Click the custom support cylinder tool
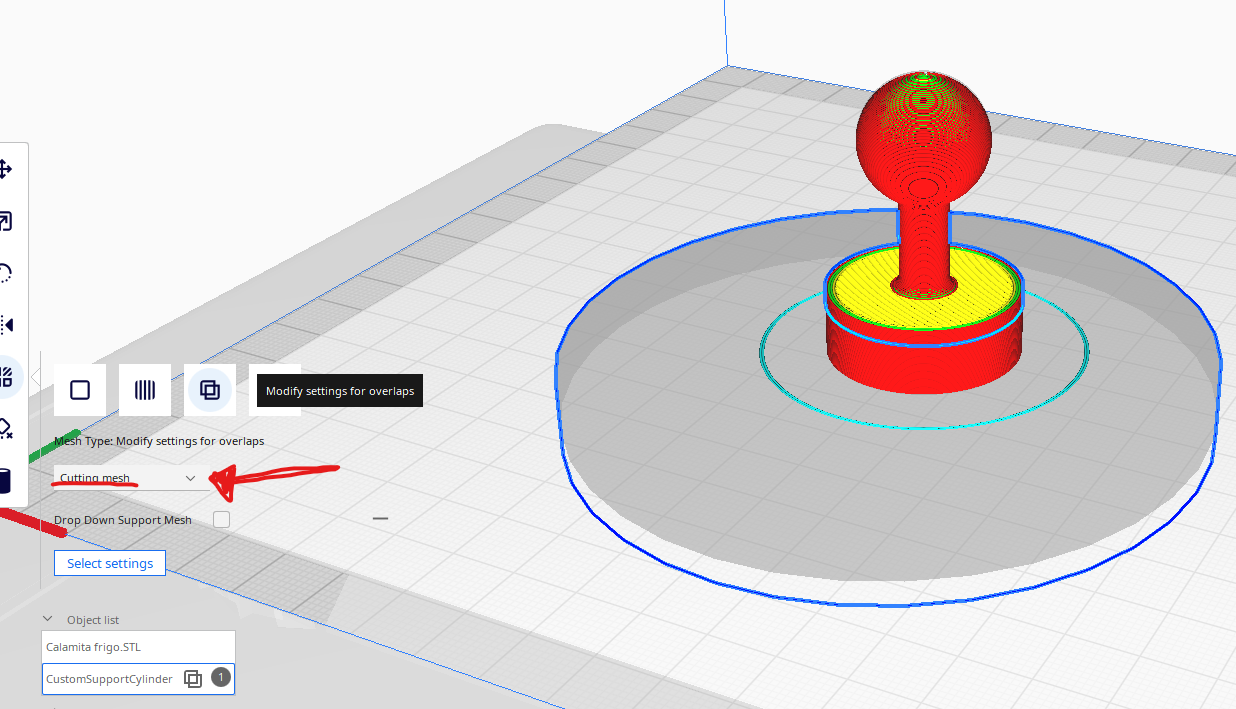This screenshot has width=1236, height=709. pyautogui.click(x=4, y=481)
